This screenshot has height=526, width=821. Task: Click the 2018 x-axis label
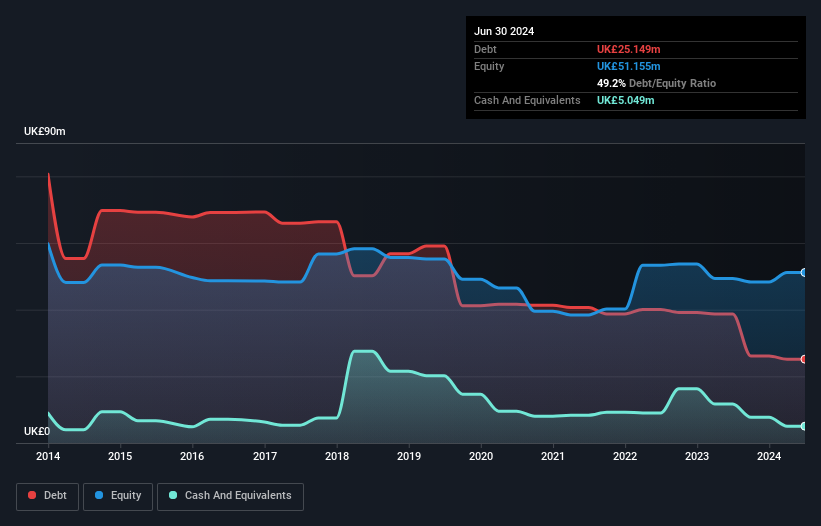pyautogui.click(x=337, y=456)
